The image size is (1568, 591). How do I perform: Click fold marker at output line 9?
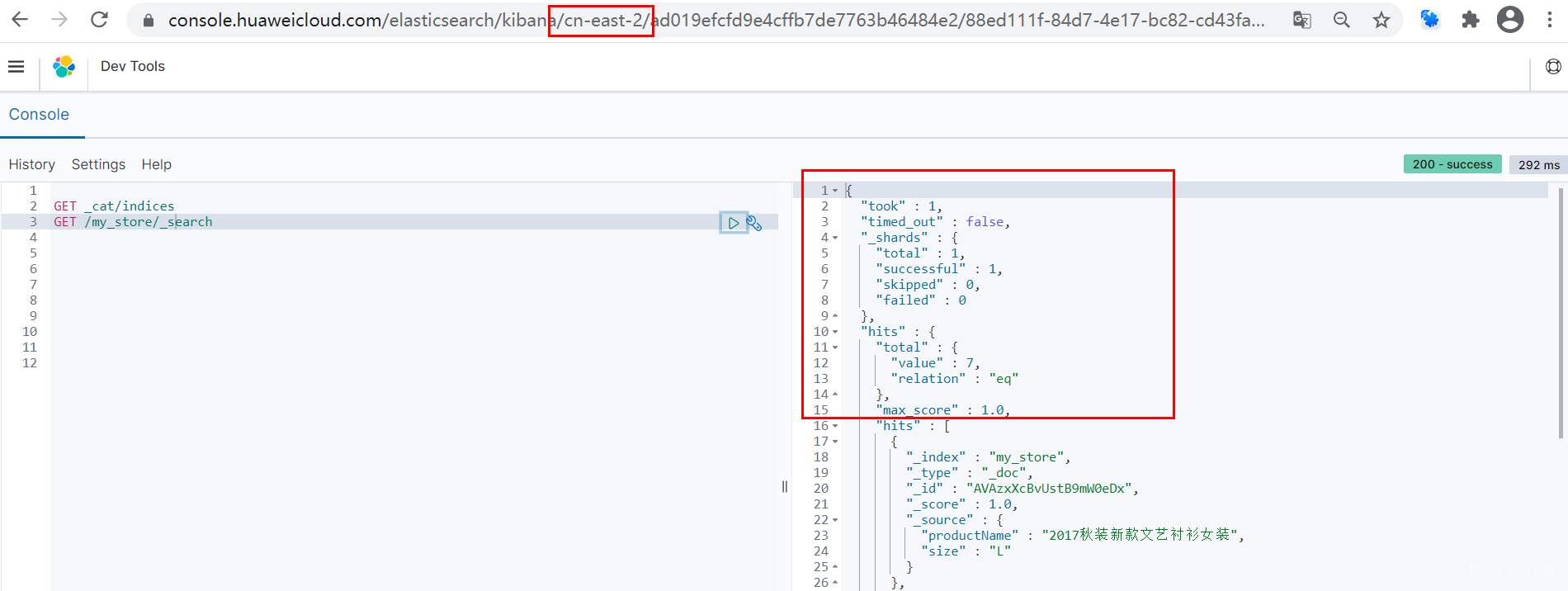pyautogui.click(x=835, y=316)
